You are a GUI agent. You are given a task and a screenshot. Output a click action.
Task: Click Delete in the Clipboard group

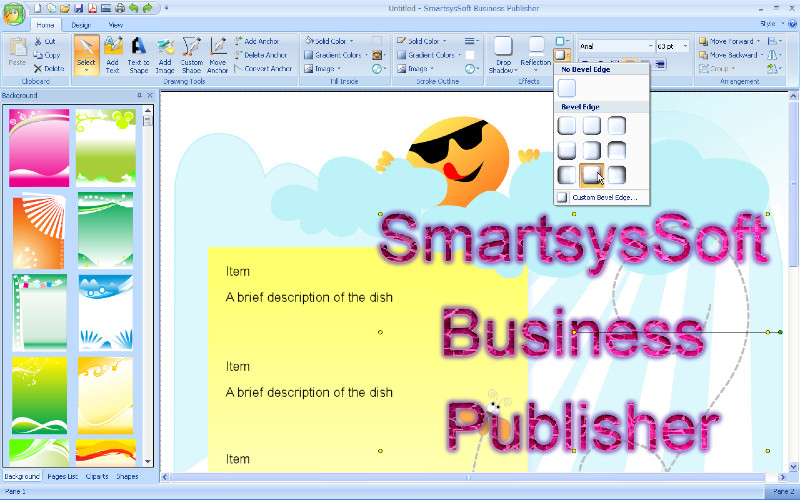[x=49, y=68]
